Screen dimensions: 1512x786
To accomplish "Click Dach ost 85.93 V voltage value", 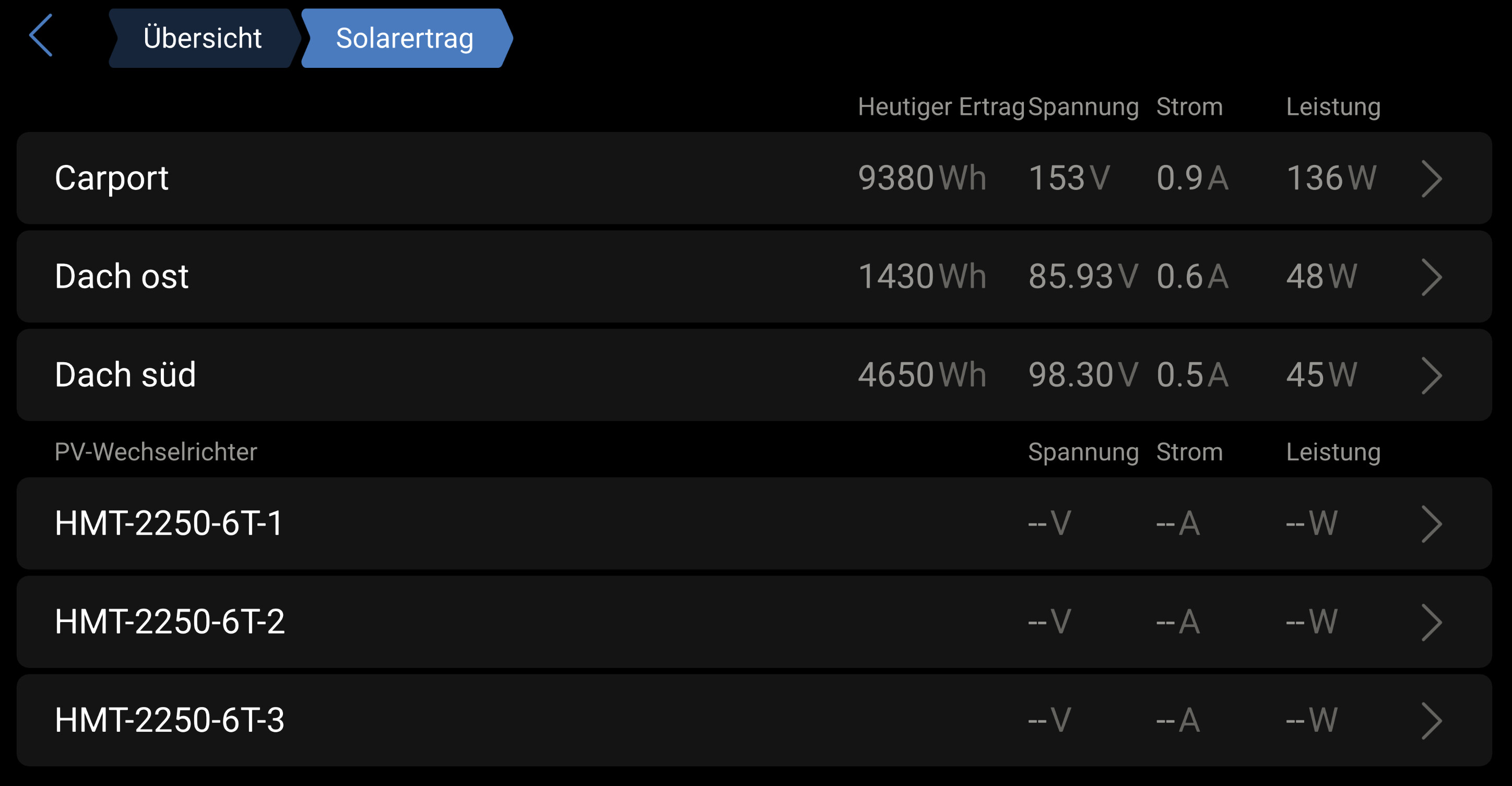I will pyautogui.click(x=1082, y=277).
